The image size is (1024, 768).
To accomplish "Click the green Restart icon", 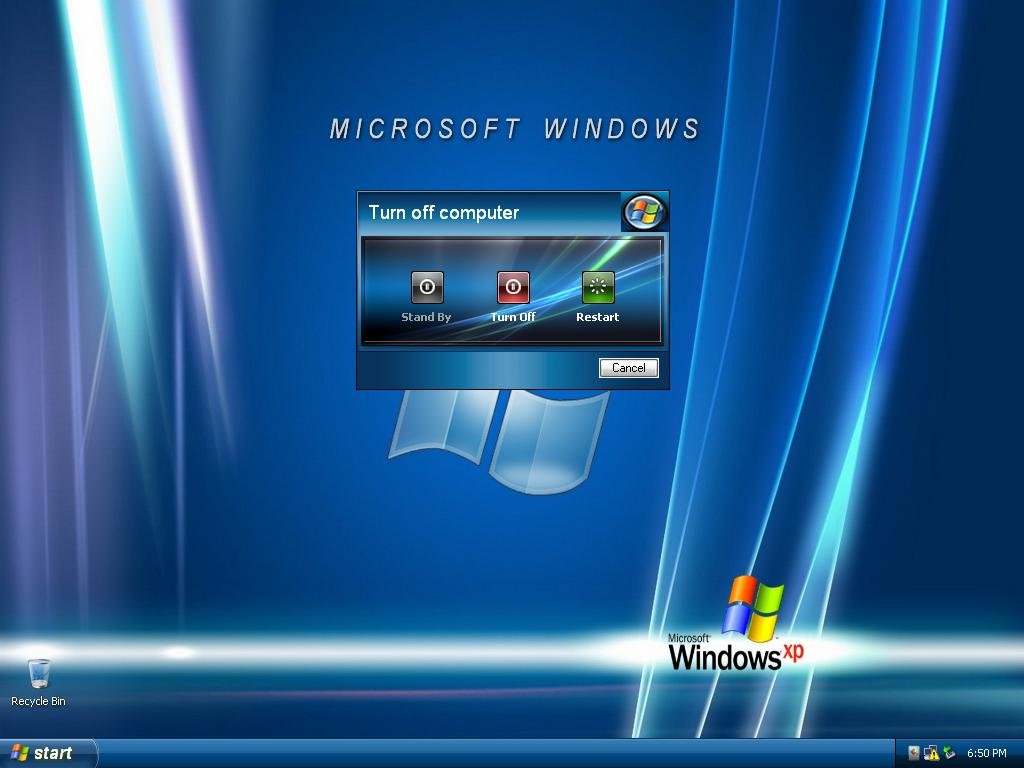I will [x=598, y=287].
